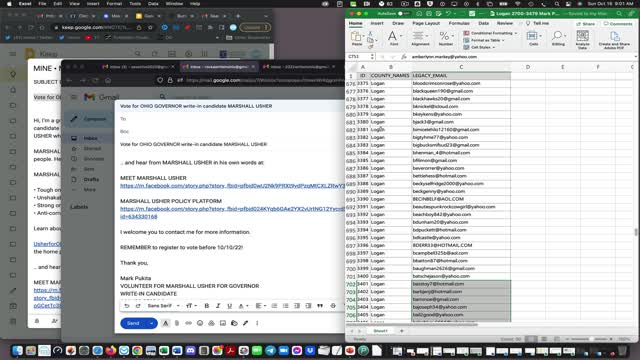
Task: Switch to the Page Layout tab in Excel
Action: pyautogui.click(x=426, y=23)
